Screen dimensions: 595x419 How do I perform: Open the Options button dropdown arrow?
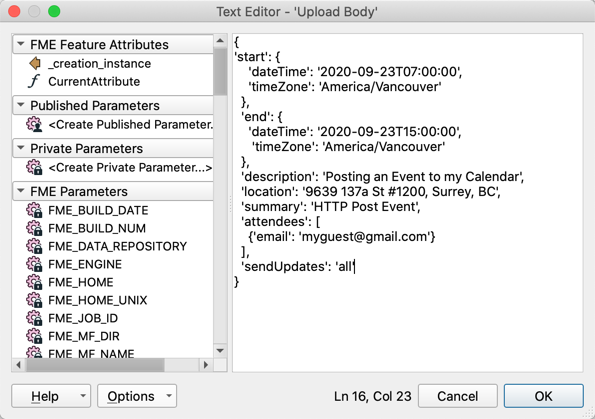[x=169, y=396]
